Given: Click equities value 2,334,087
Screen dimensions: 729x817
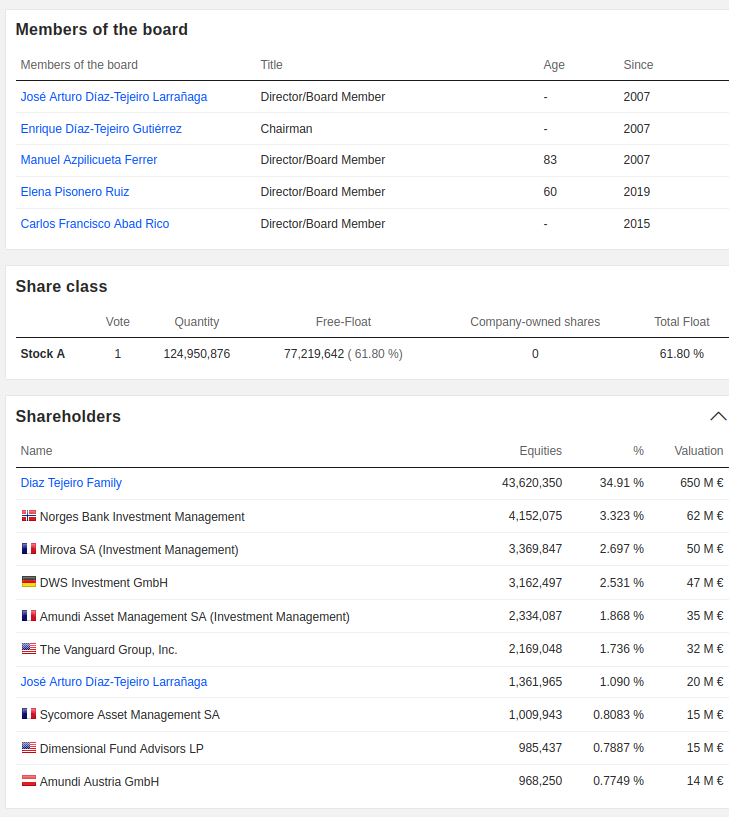Looking at the screenshot, I should 535,616.
